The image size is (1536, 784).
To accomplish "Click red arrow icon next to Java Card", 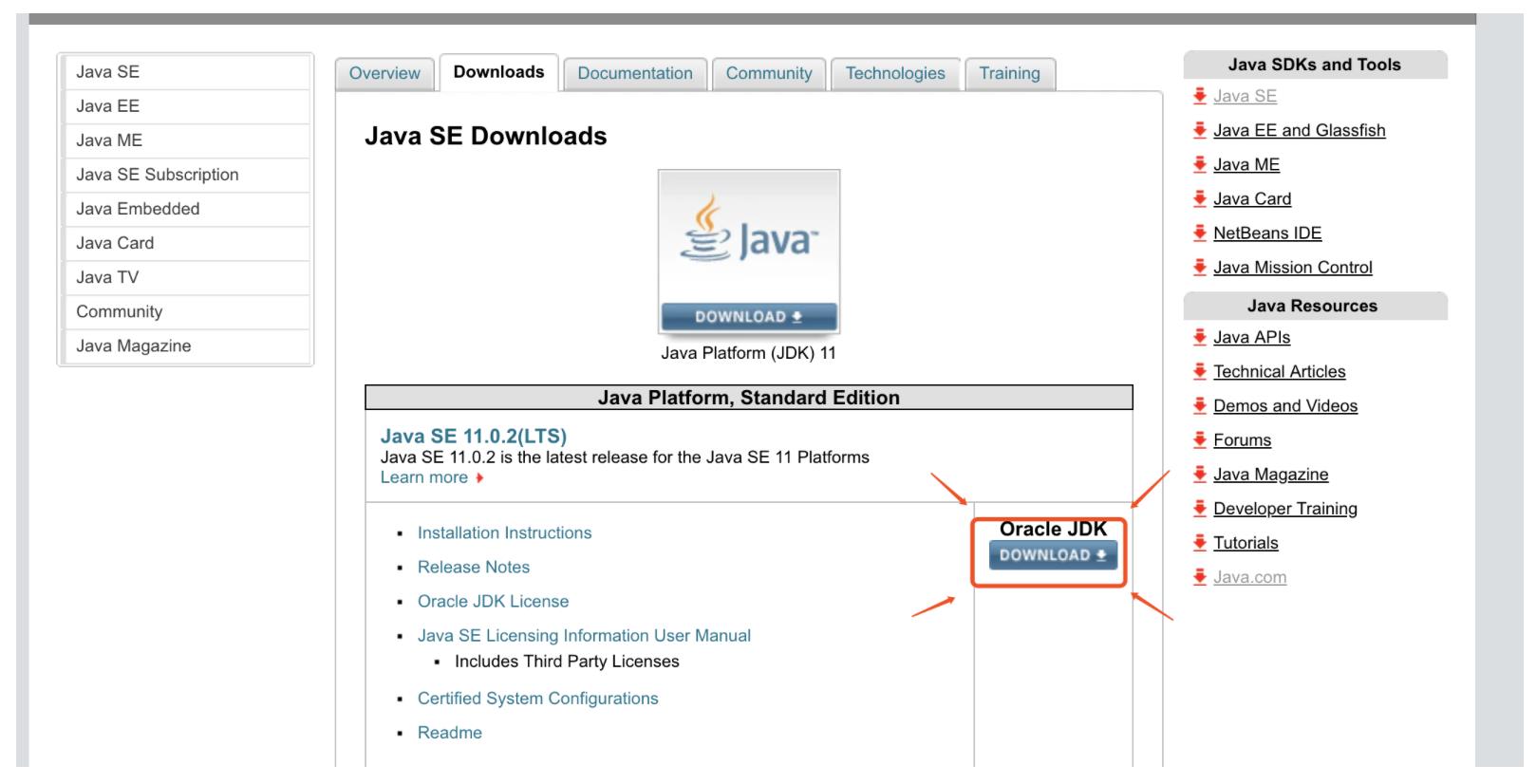I will click(x=1200, y=198).
